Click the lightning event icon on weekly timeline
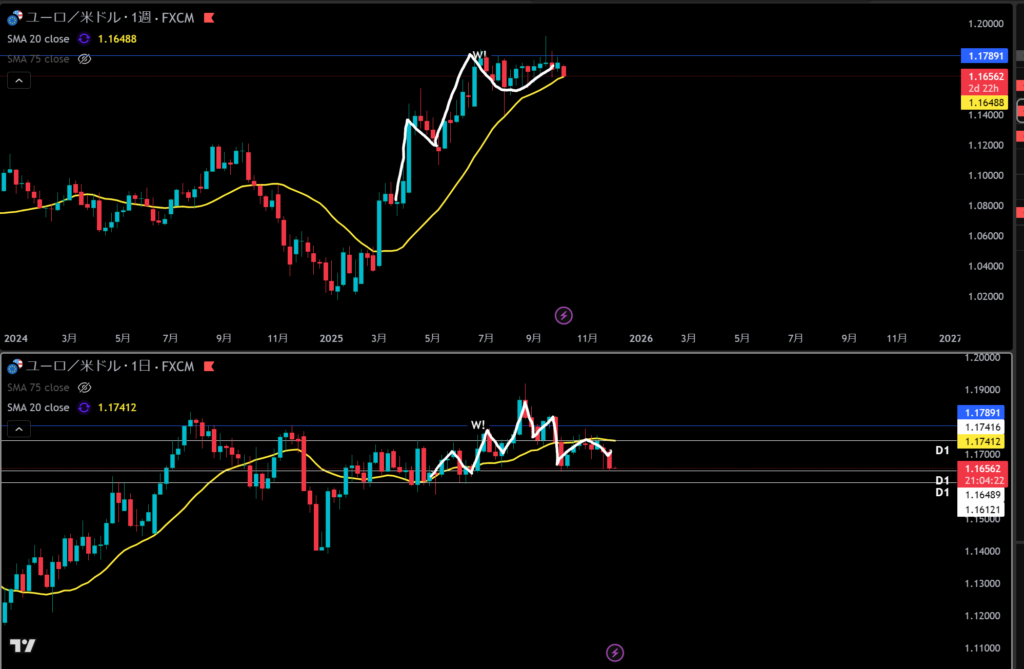Image resolution: width=1024 pixels, height=669 pixels. [x=564, y=315]
